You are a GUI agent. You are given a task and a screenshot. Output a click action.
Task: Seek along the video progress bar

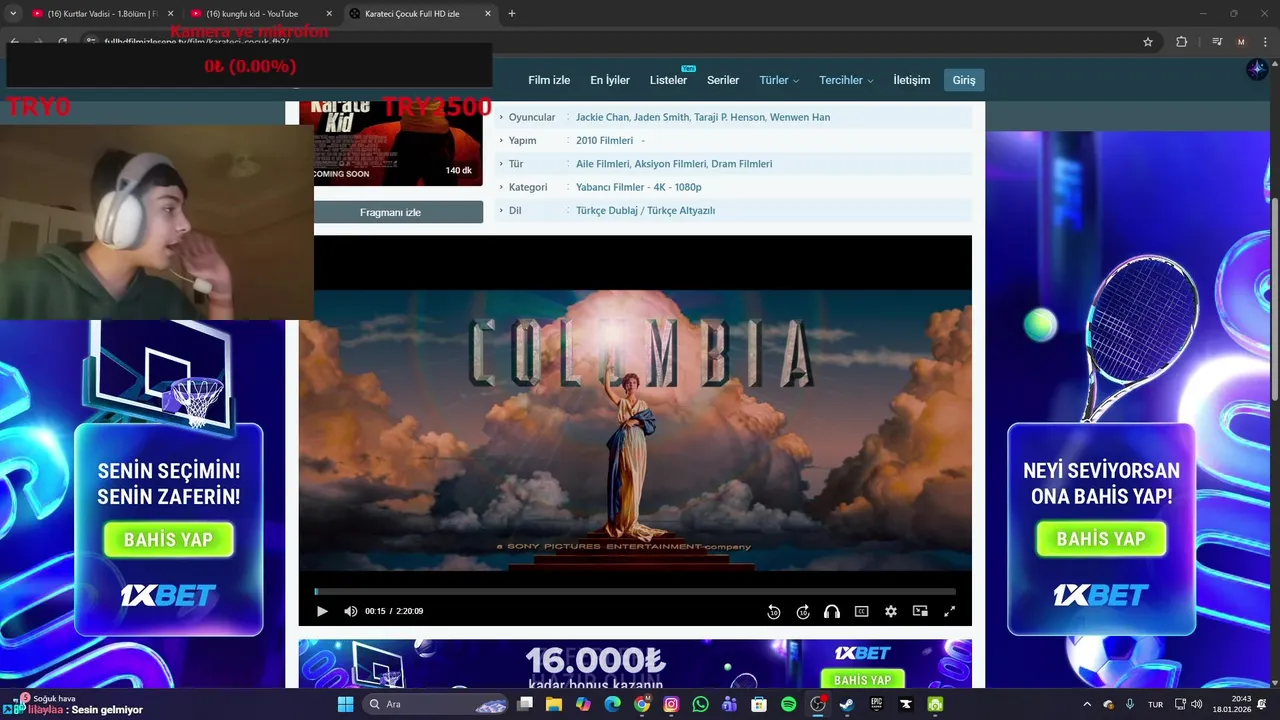point(635,592)
